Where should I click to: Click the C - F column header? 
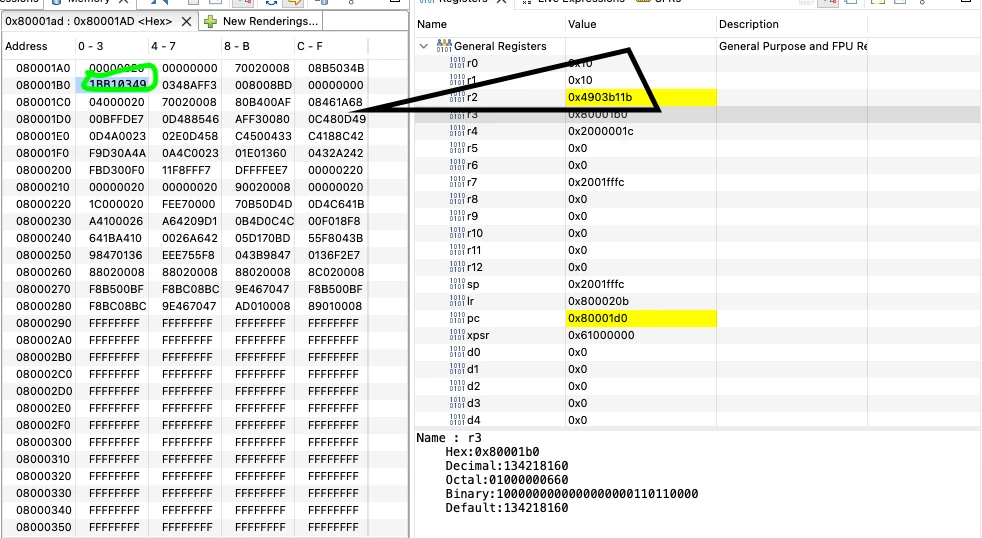(310, 46)
